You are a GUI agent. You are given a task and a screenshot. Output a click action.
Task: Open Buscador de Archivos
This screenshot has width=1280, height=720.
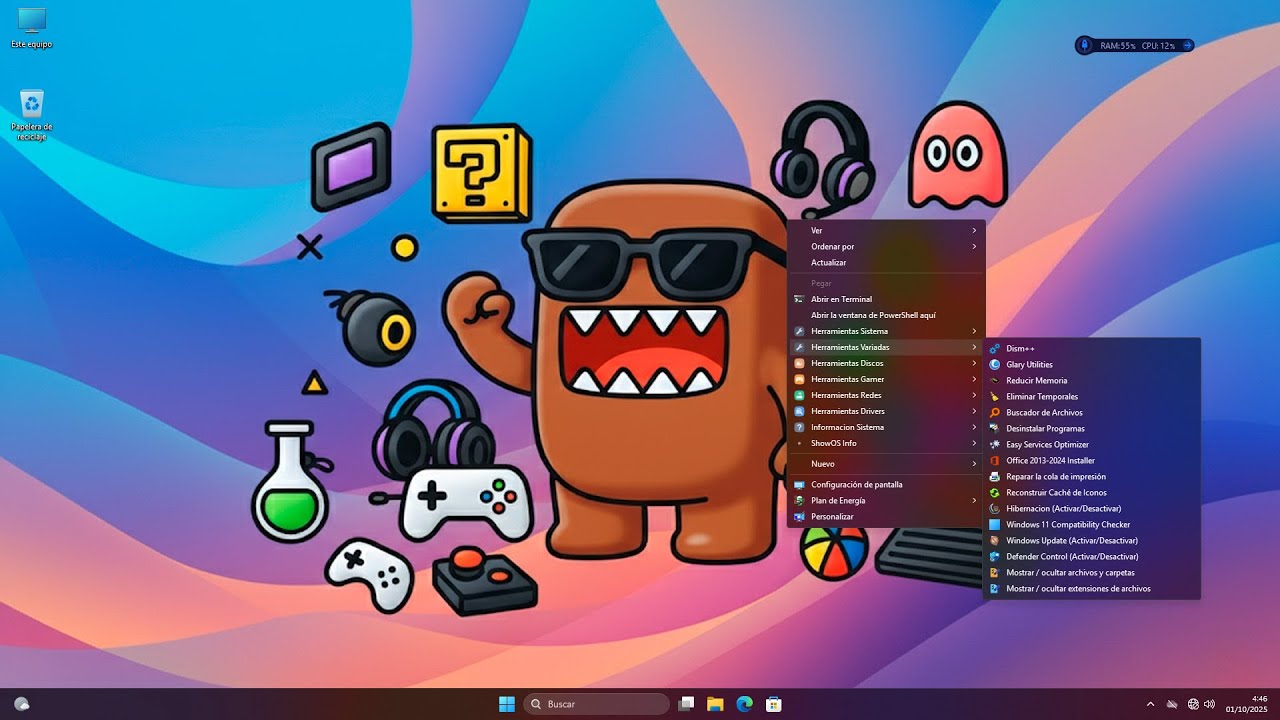click(x=1092, y=412)
